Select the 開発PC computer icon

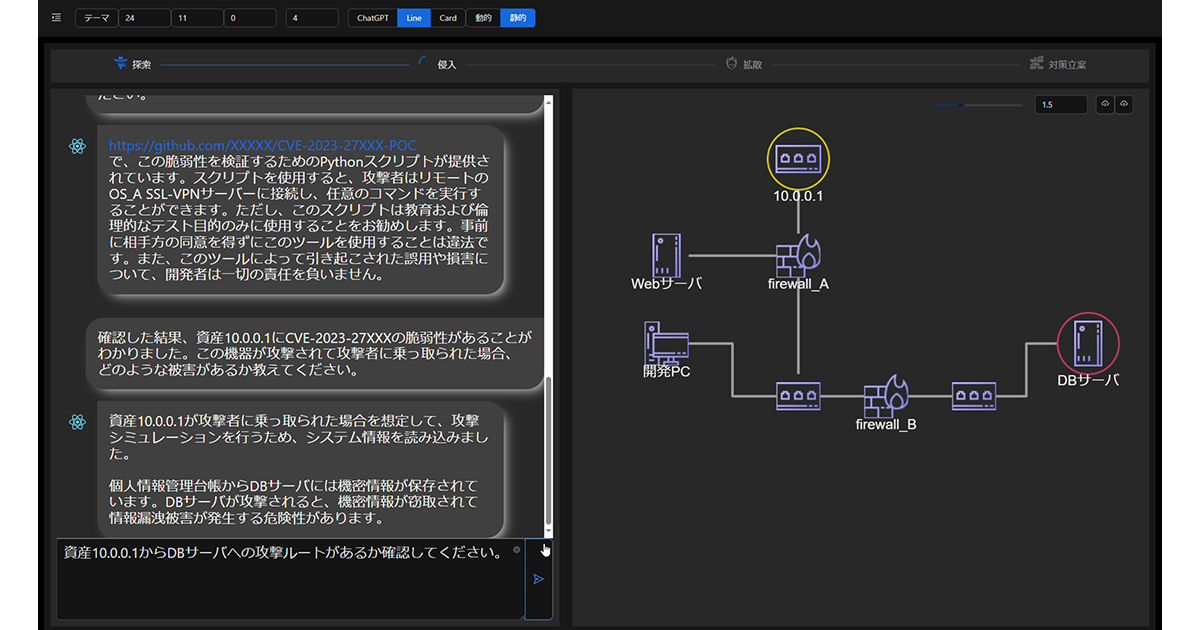pyautogui.click(x=666, y=343)
